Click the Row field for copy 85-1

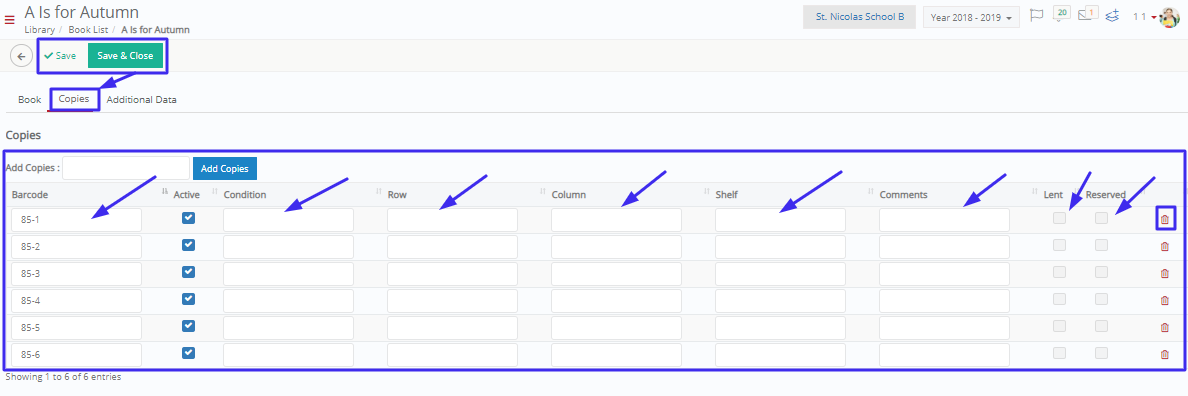point(452,220)
